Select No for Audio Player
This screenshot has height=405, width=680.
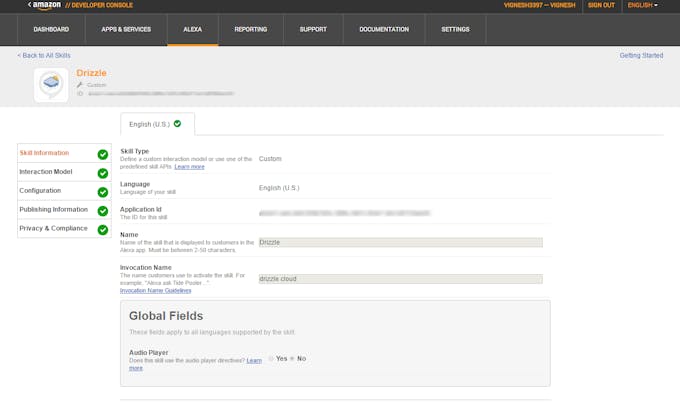(292, 359)
